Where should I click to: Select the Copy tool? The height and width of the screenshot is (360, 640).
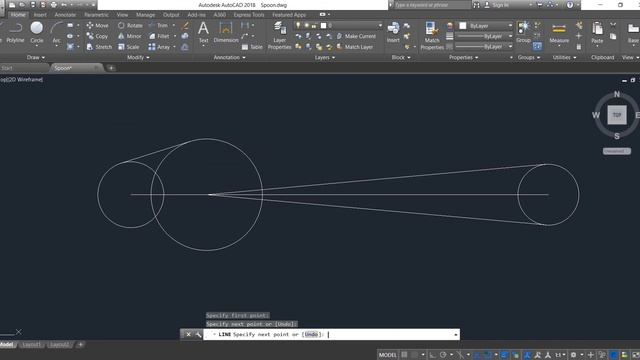pos(97,36)
